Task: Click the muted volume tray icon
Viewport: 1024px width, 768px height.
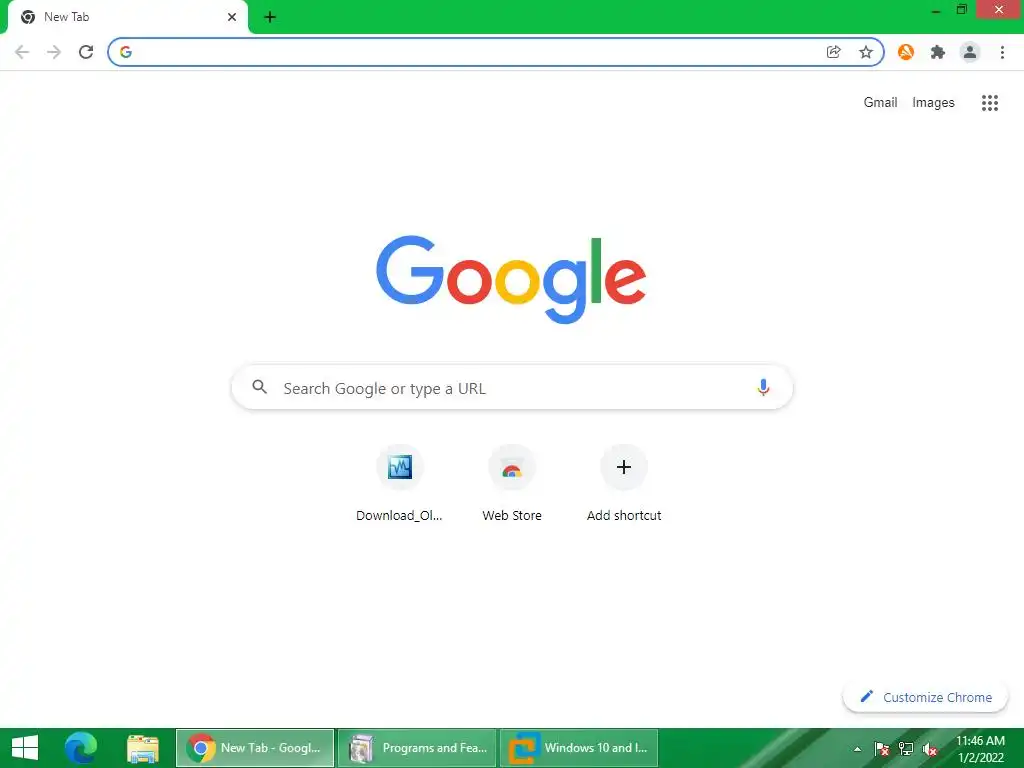Action: click(x=930, y=749)
